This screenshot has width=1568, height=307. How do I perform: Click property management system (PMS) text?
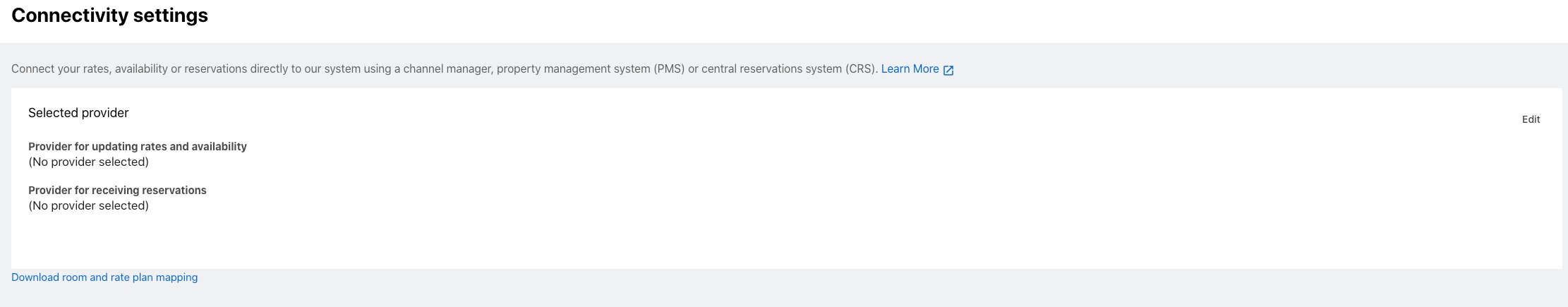pos(591,69)
